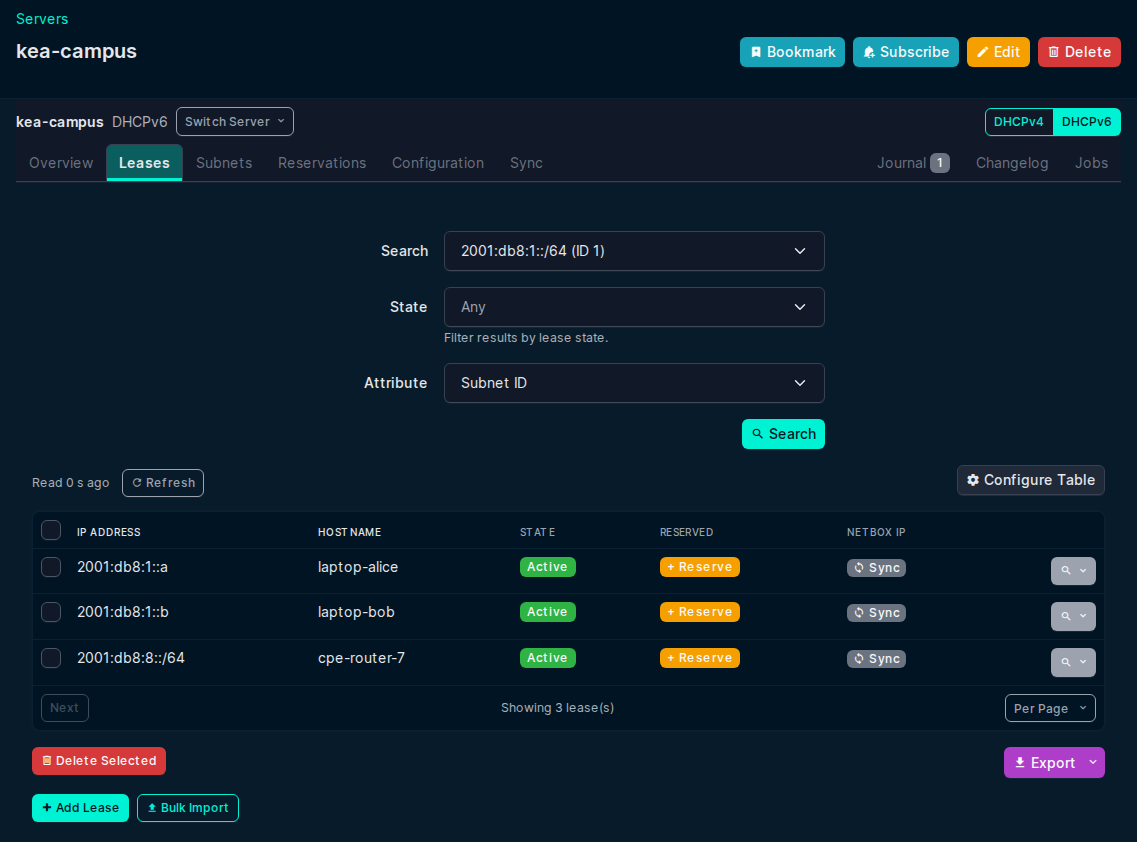Reserve the laptop-bob lease
The height and width of the screenshot is (842, 1137).
click(700, 612)
